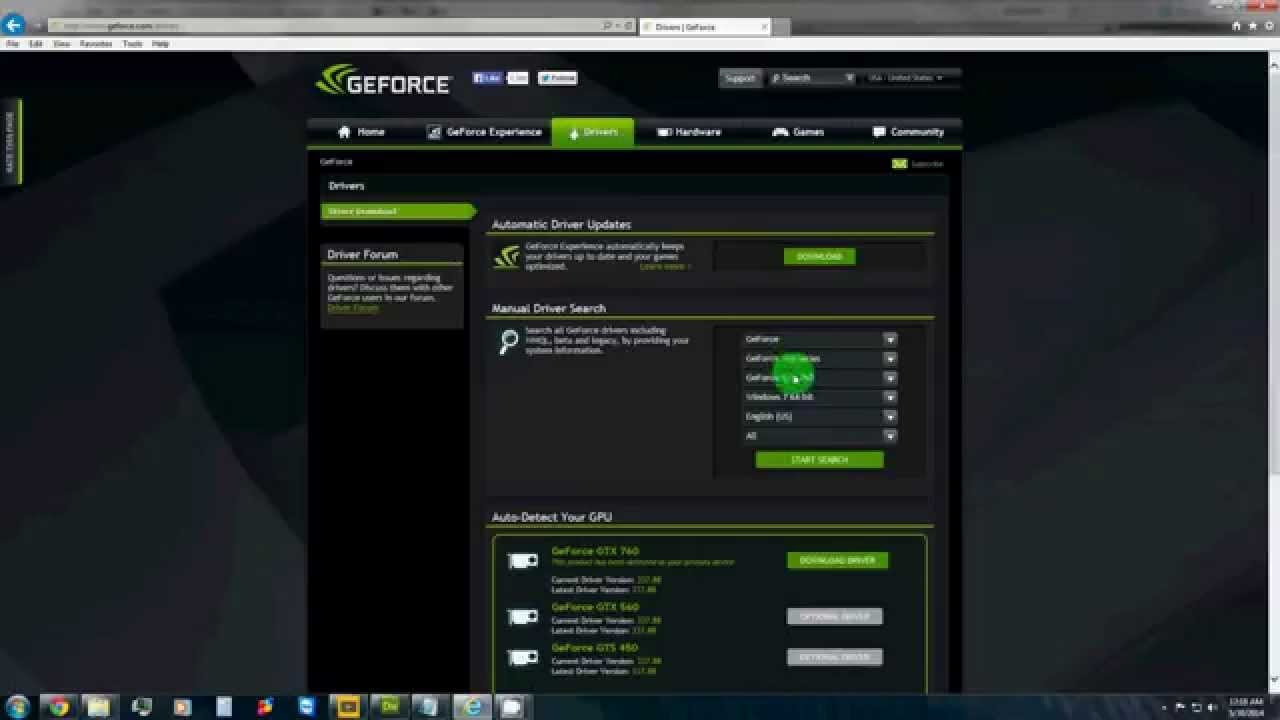This screenshot has height=720, width=1280.
Task: Open Google Chrome from the taskbar
Action: (58, 707)
